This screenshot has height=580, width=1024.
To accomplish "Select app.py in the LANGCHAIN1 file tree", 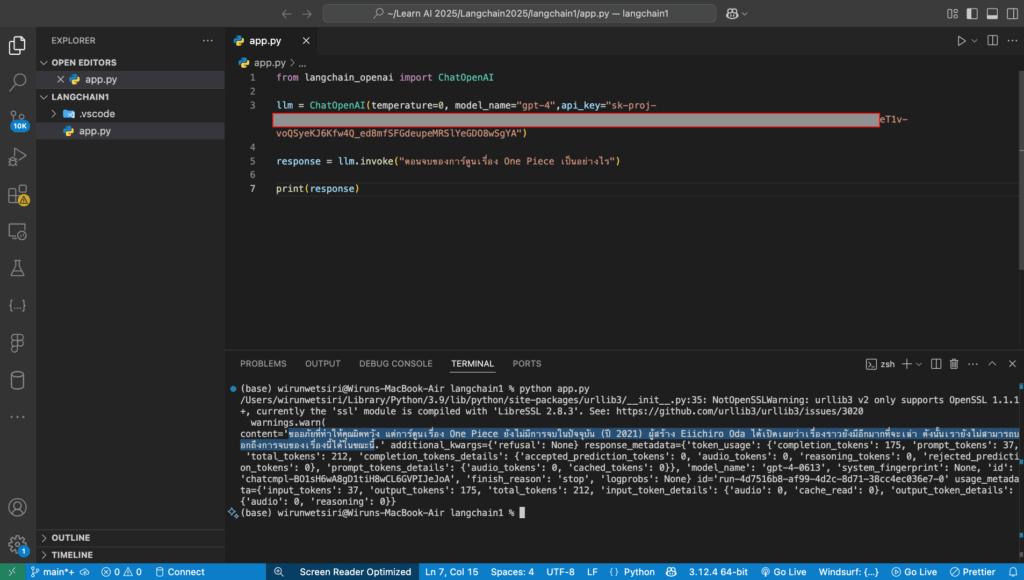I will (94, 131).
